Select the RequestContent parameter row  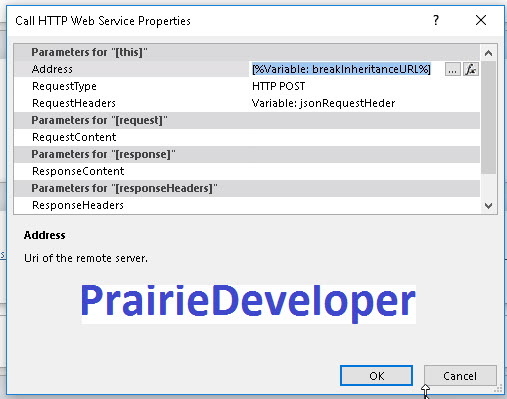coord(247,137)
